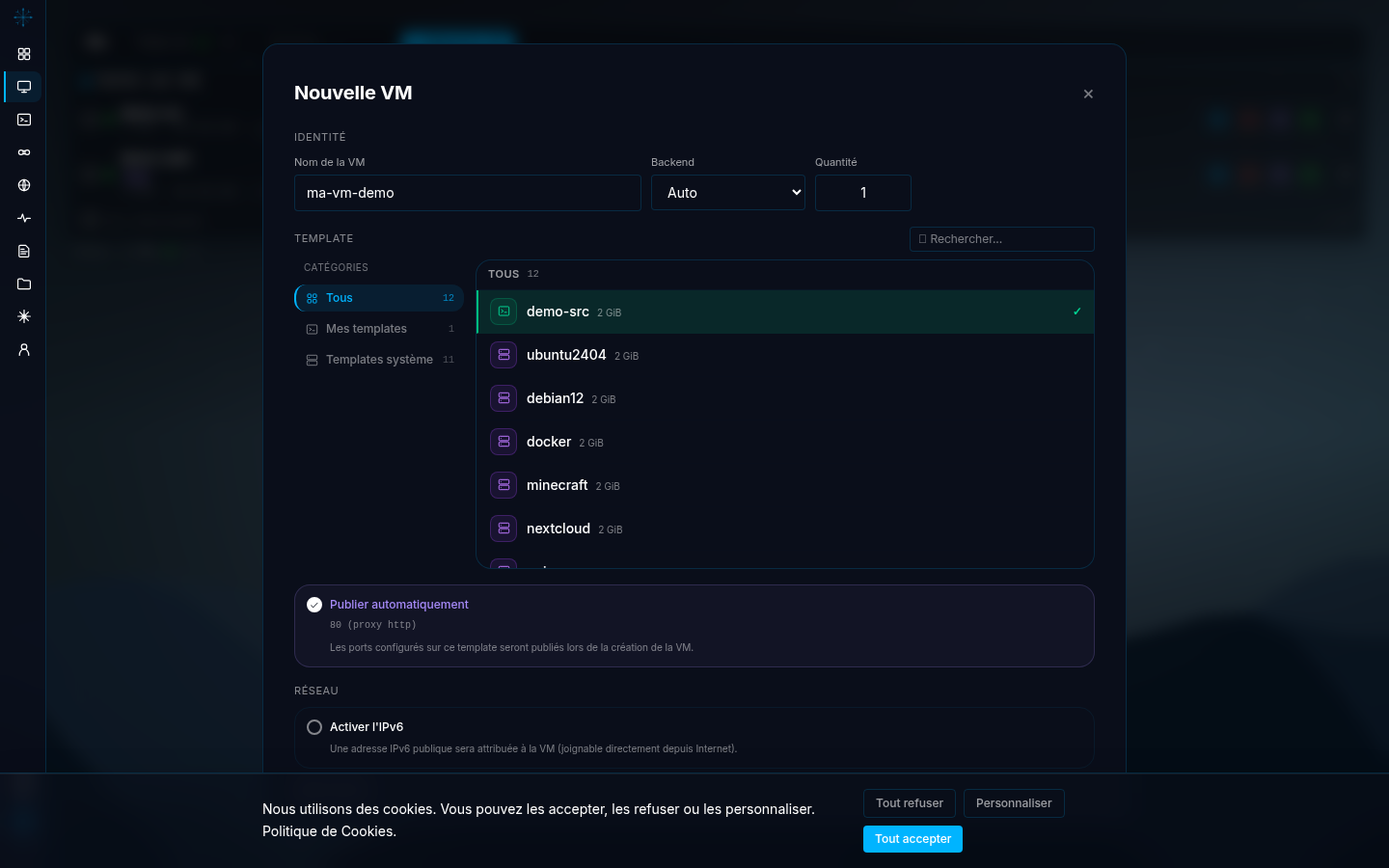Click the demo-src template terminal icon

tap(504, 312)
